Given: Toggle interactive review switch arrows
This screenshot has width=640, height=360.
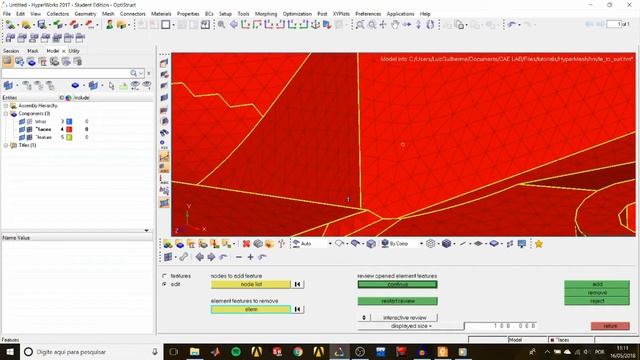Looking at the screenshot, I should click(x=364, y=318).
